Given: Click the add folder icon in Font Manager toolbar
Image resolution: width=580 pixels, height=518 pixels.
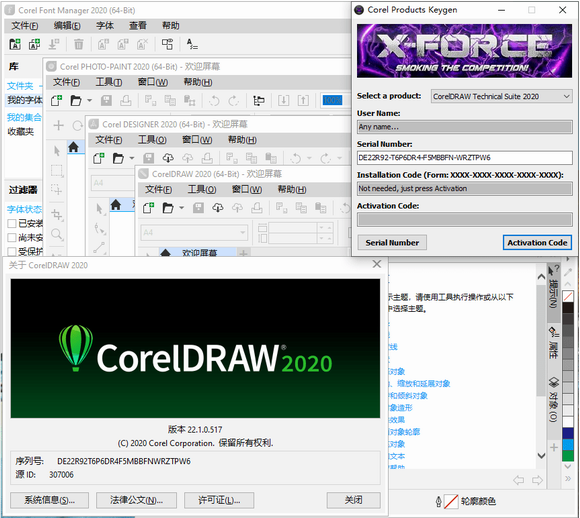Looking at the screenshot, I should click(15, 44).
